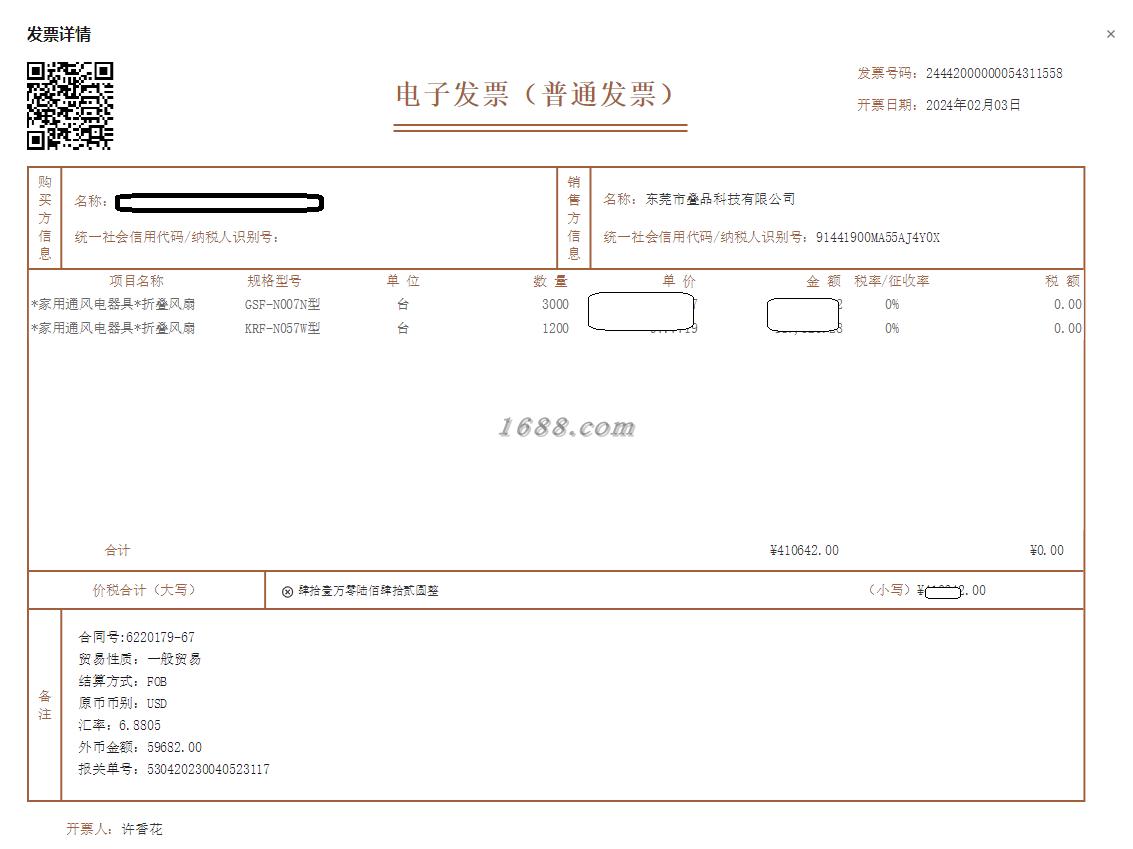Select exchange rate 6.8805
Viewport: 1133px width, 849px height.
tap(139, 725)
